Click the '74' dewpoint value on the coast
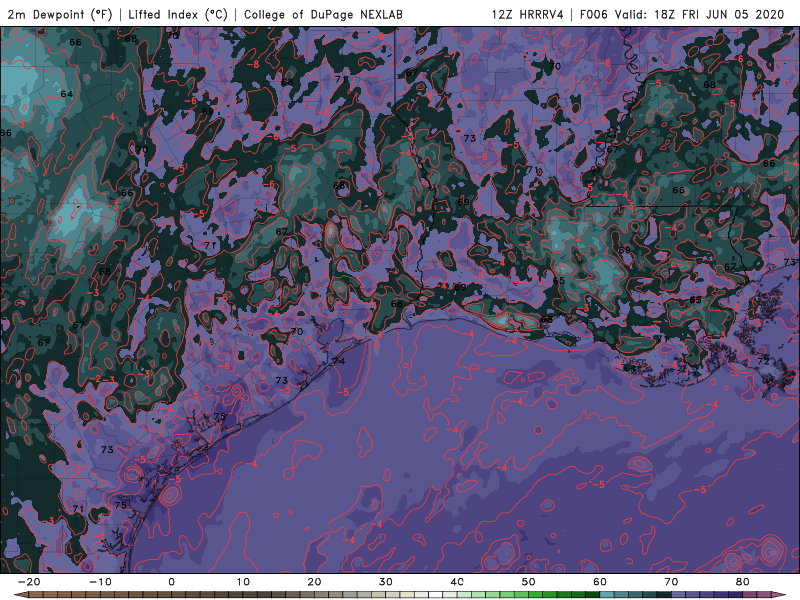Screen dimensions: 800x600 click(339, 361)
